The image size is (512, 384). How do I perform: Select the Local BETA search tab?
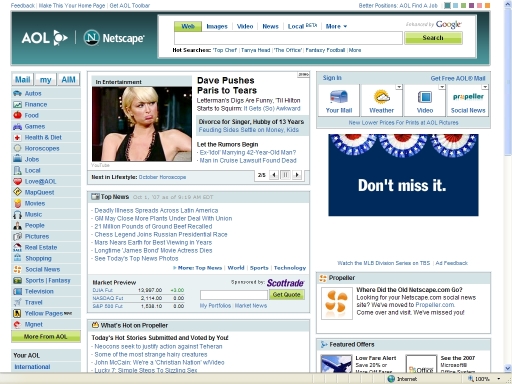[302, 26]
